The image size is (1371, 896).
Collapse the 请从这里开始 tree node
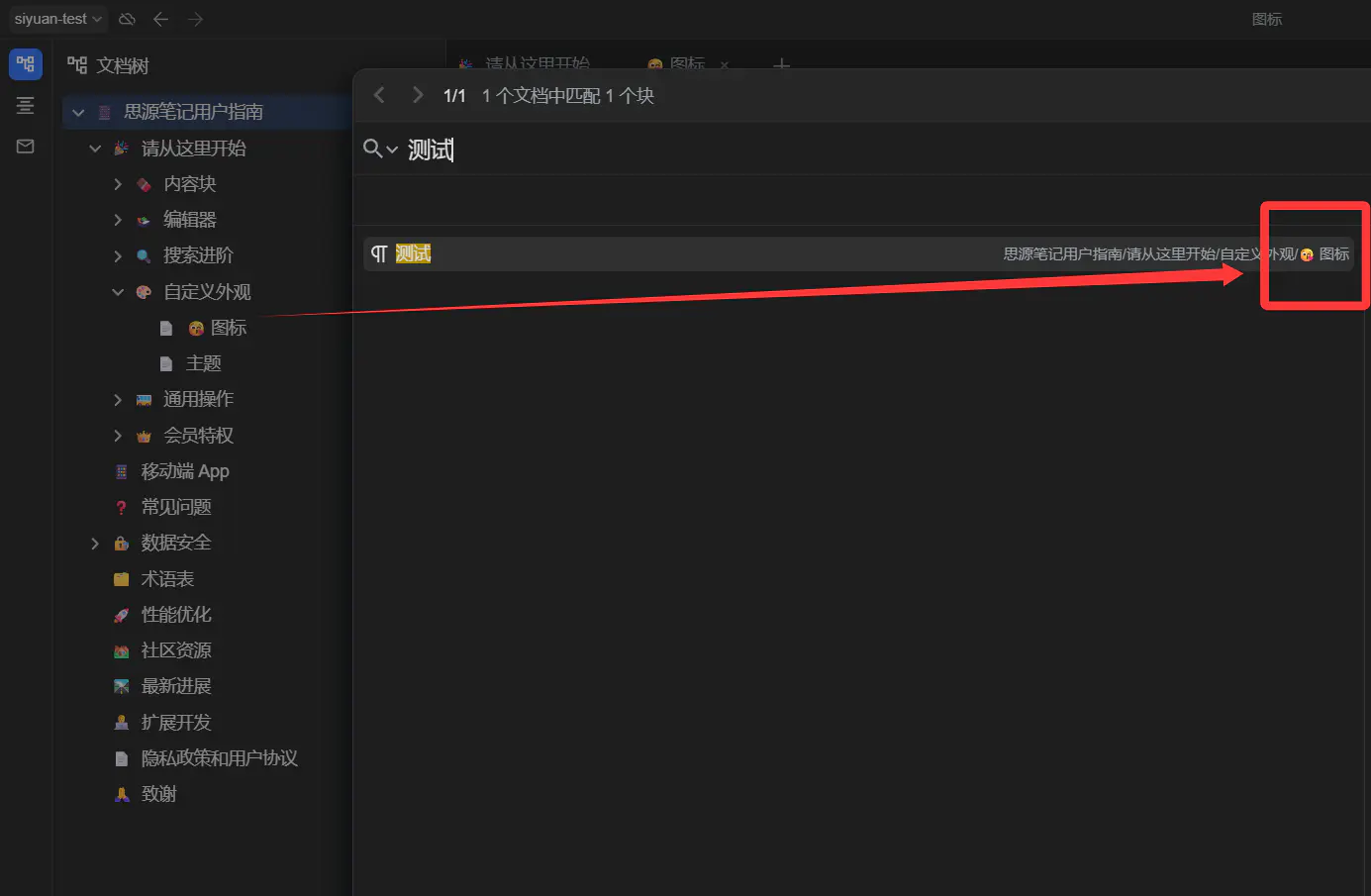coord(95,149)
